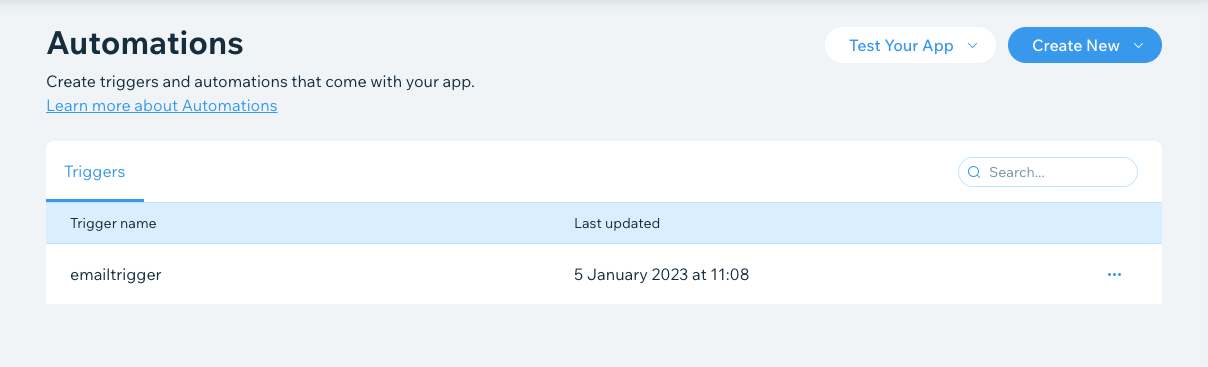Click empty tab bar area beside Triggers

(550, 171)
